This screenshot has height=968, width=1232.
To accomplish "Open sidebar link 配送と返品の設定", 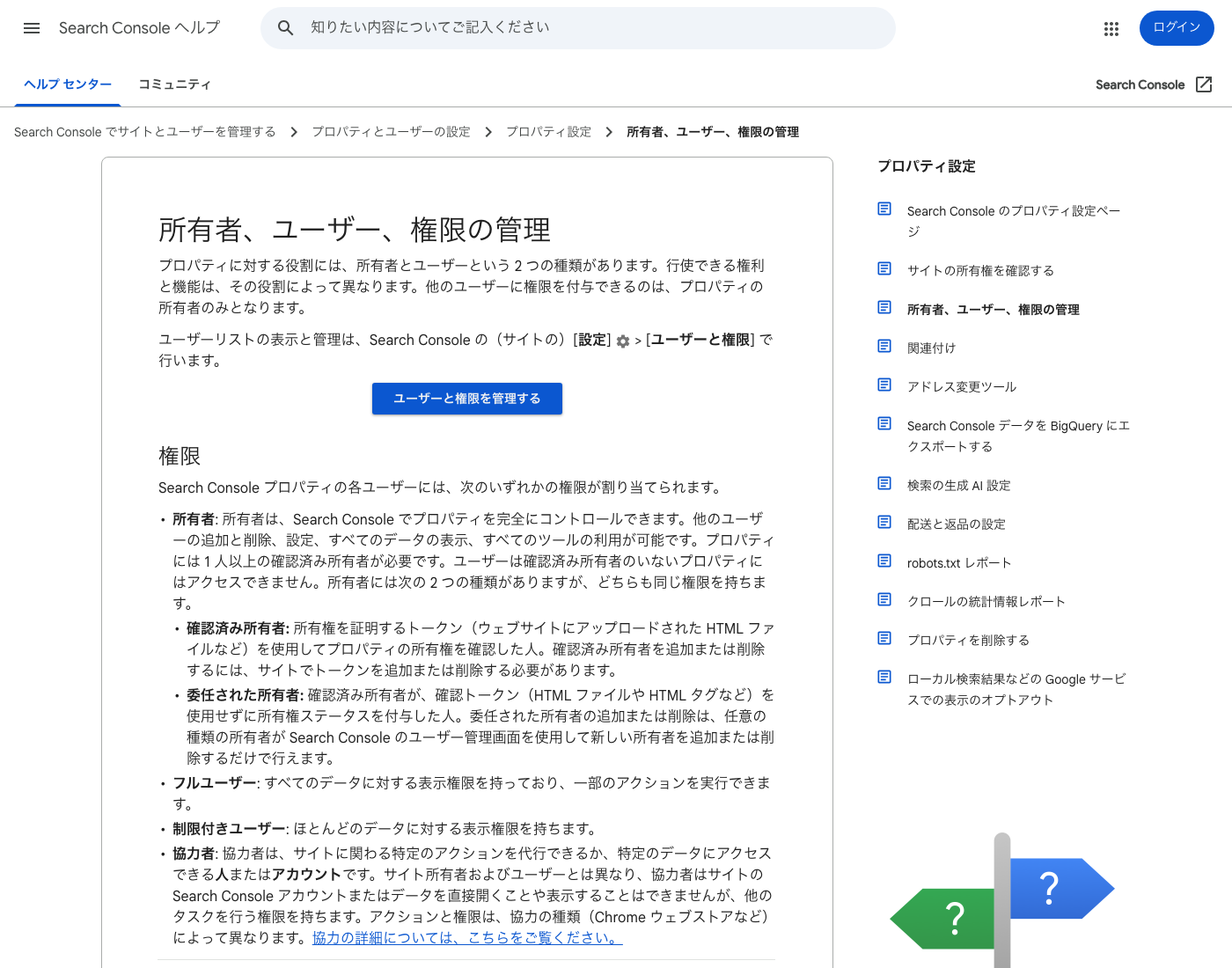I will click(x=956, y=524).
